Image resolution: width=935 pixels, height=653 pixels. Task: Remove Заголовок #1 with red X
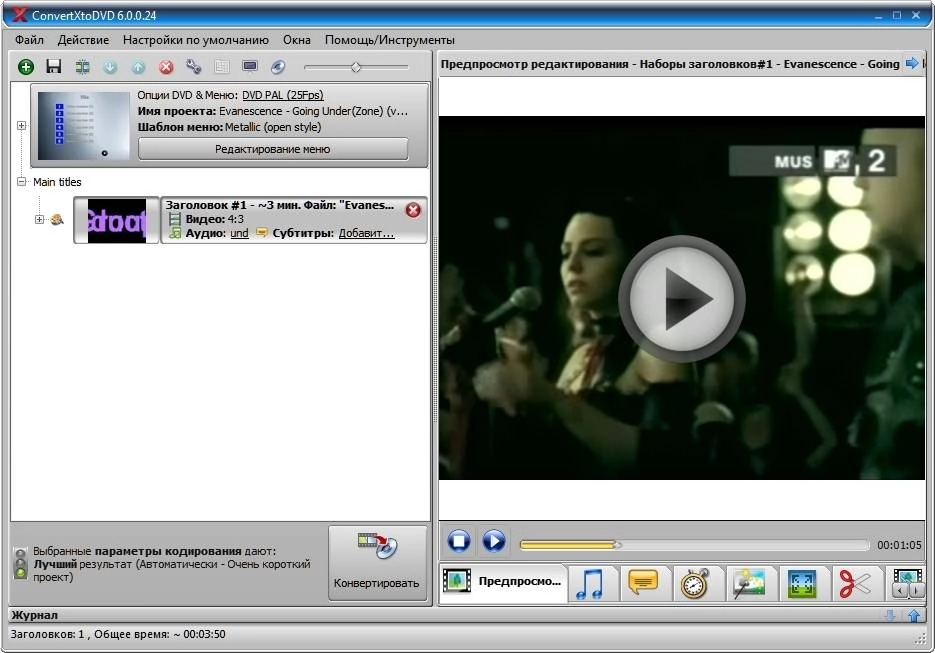[x=413, y=210]
